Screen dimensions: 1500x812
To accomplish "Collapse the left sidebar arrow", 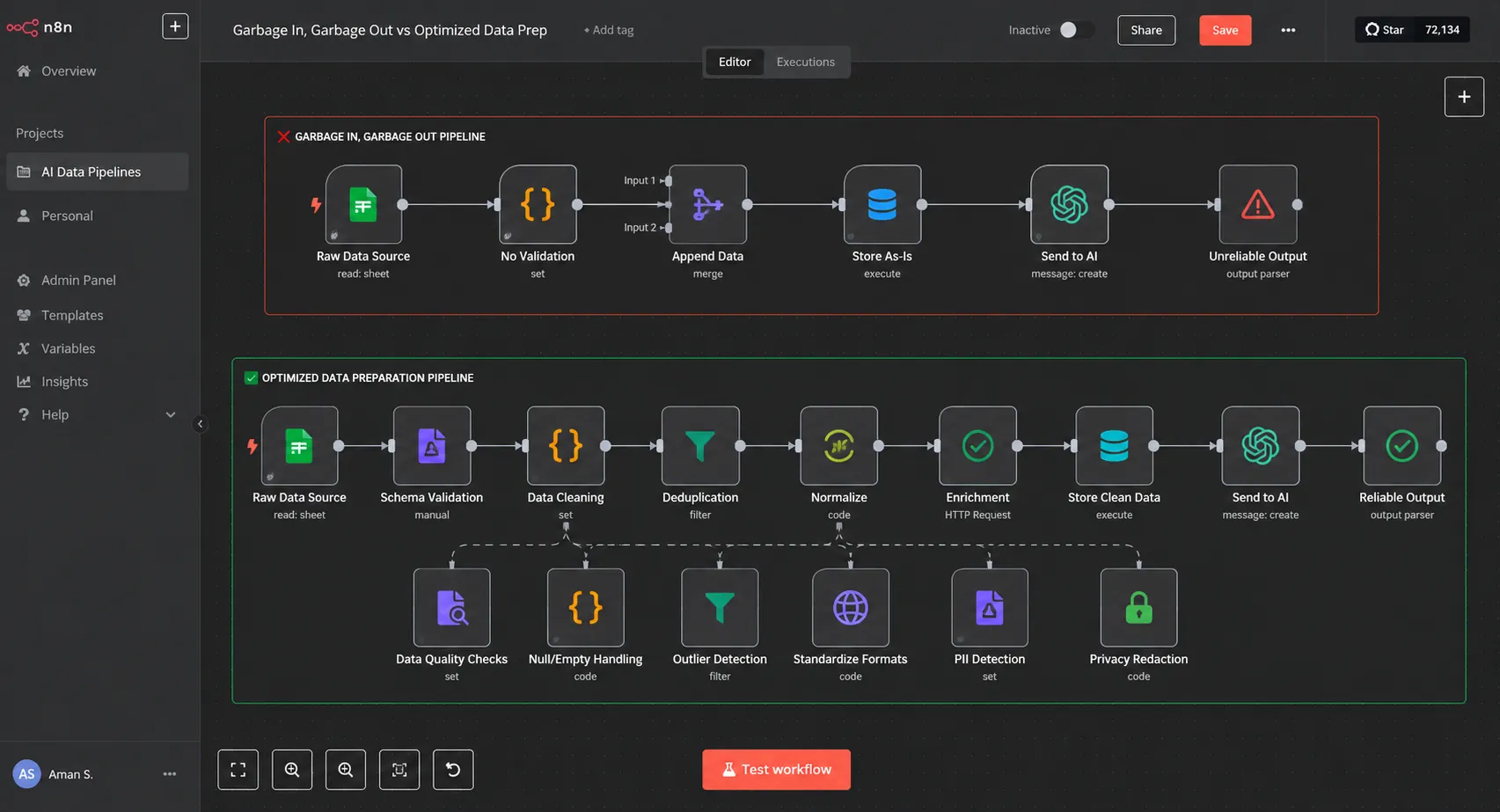I will tap(200, 424).
